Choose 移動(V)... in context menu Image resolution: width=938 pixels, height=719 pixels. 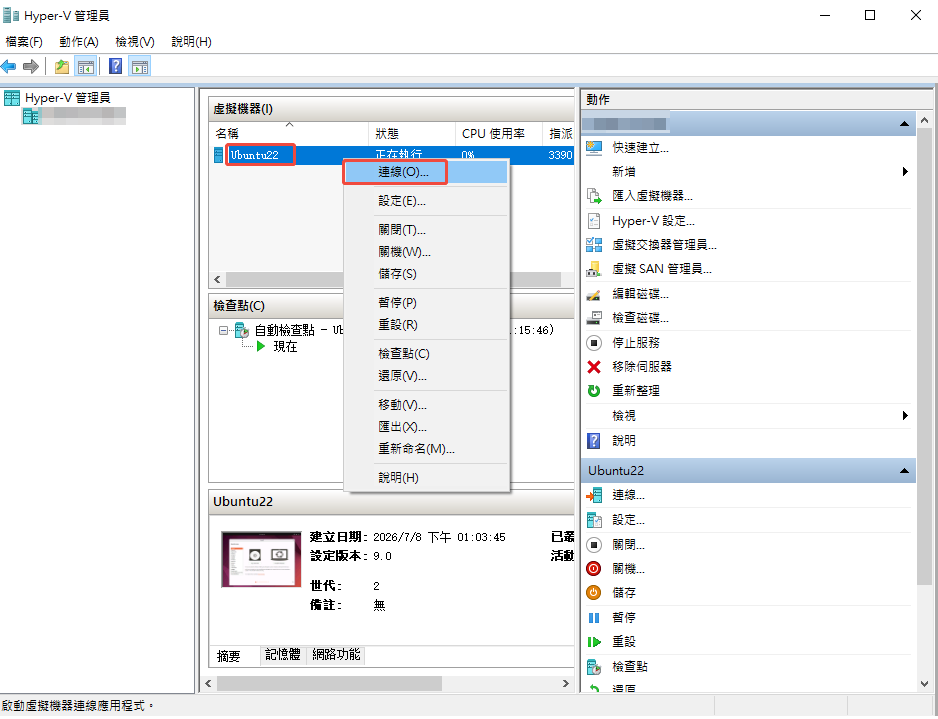[x=426, y=406]
